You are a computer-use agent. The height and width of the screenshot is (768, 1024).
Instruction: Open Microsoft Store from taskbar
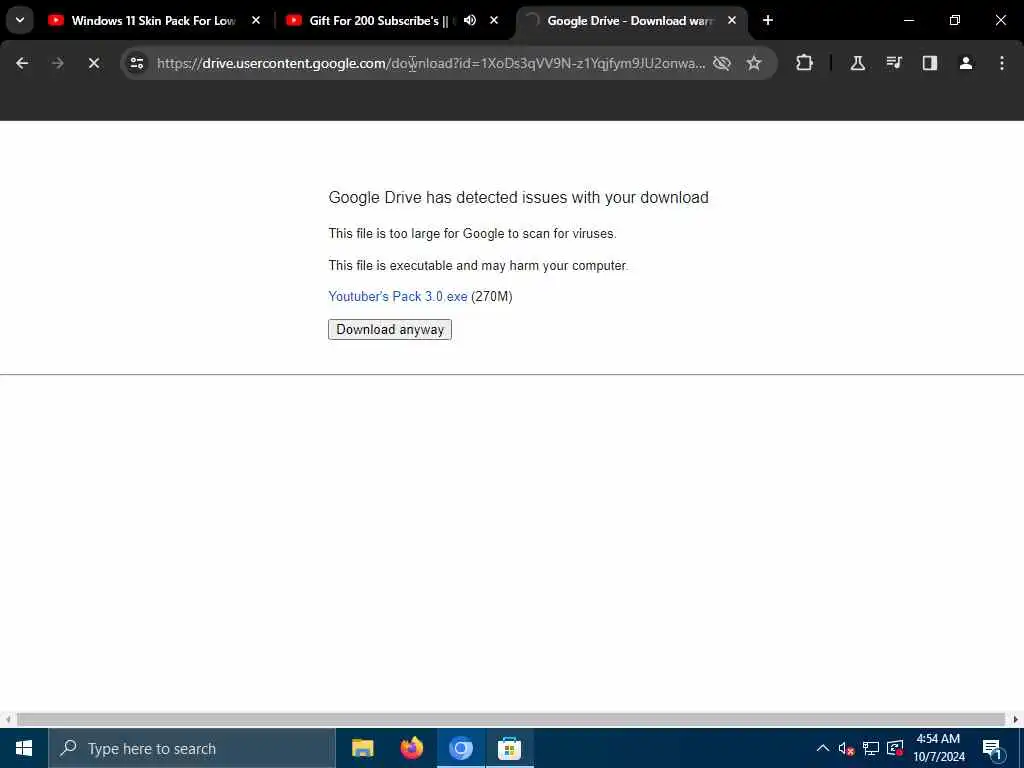point(509,748)
